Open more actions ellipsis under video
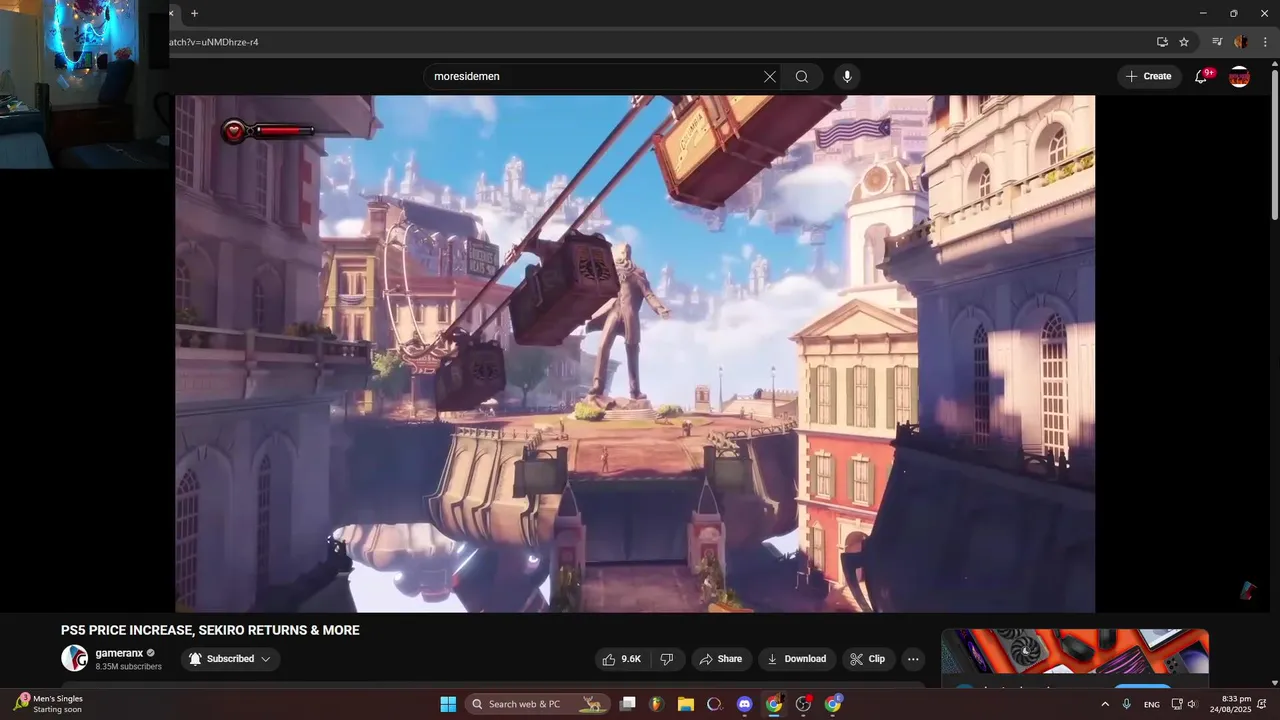 pos(912,659)
